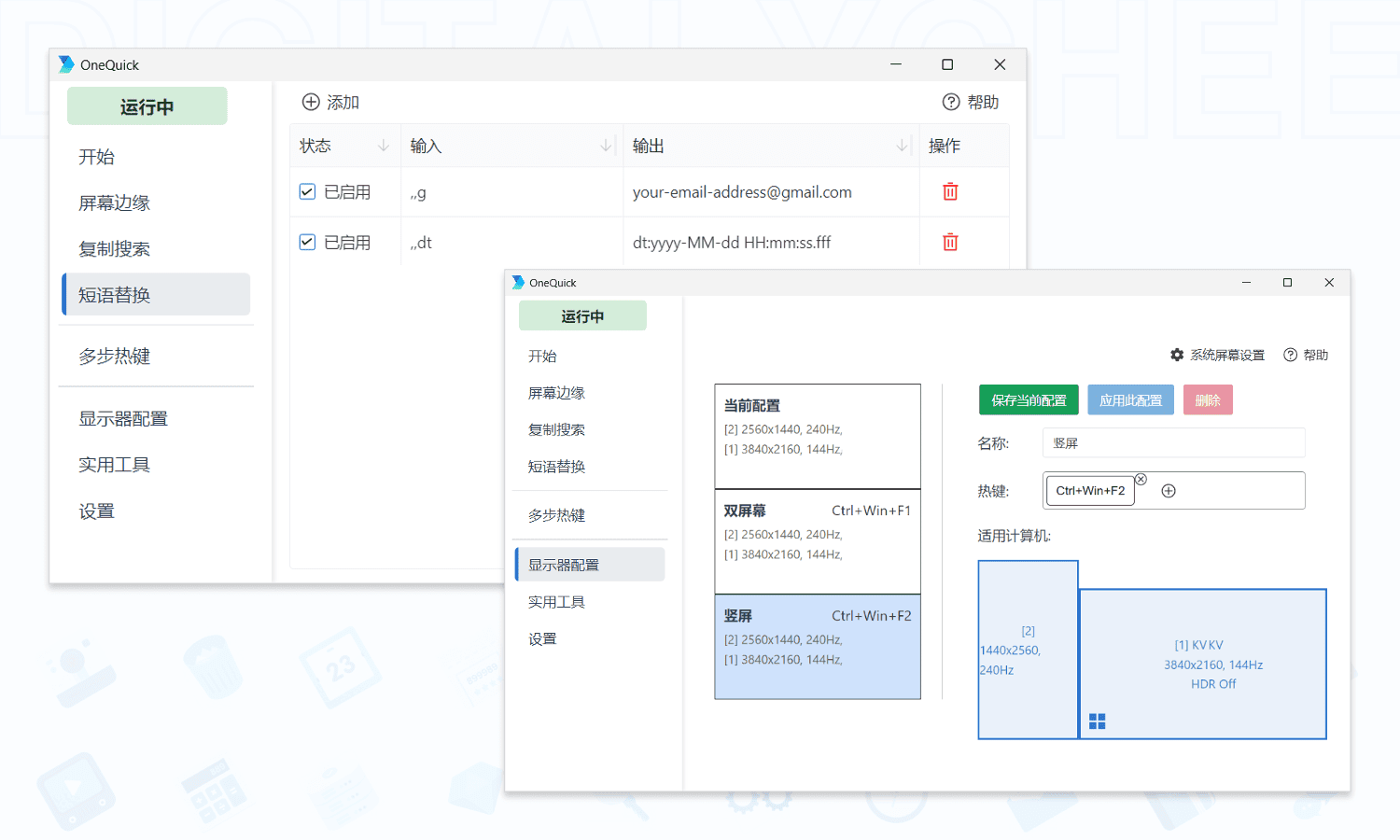This screenshot has height=840, width=1400.
Task: Open 实用工具 in the front window sidebar
Action: tap(556, 602)
